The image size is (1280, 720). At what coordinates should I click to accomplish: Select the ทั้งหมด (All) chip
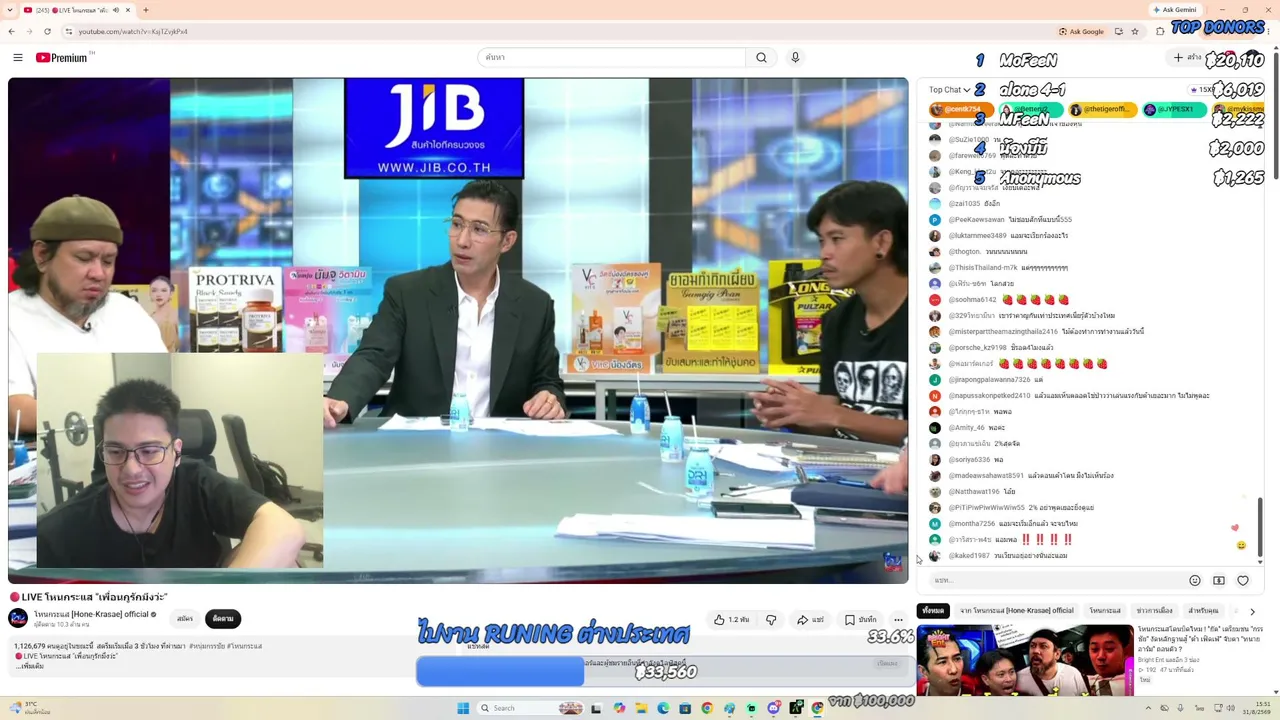point(933,611)
